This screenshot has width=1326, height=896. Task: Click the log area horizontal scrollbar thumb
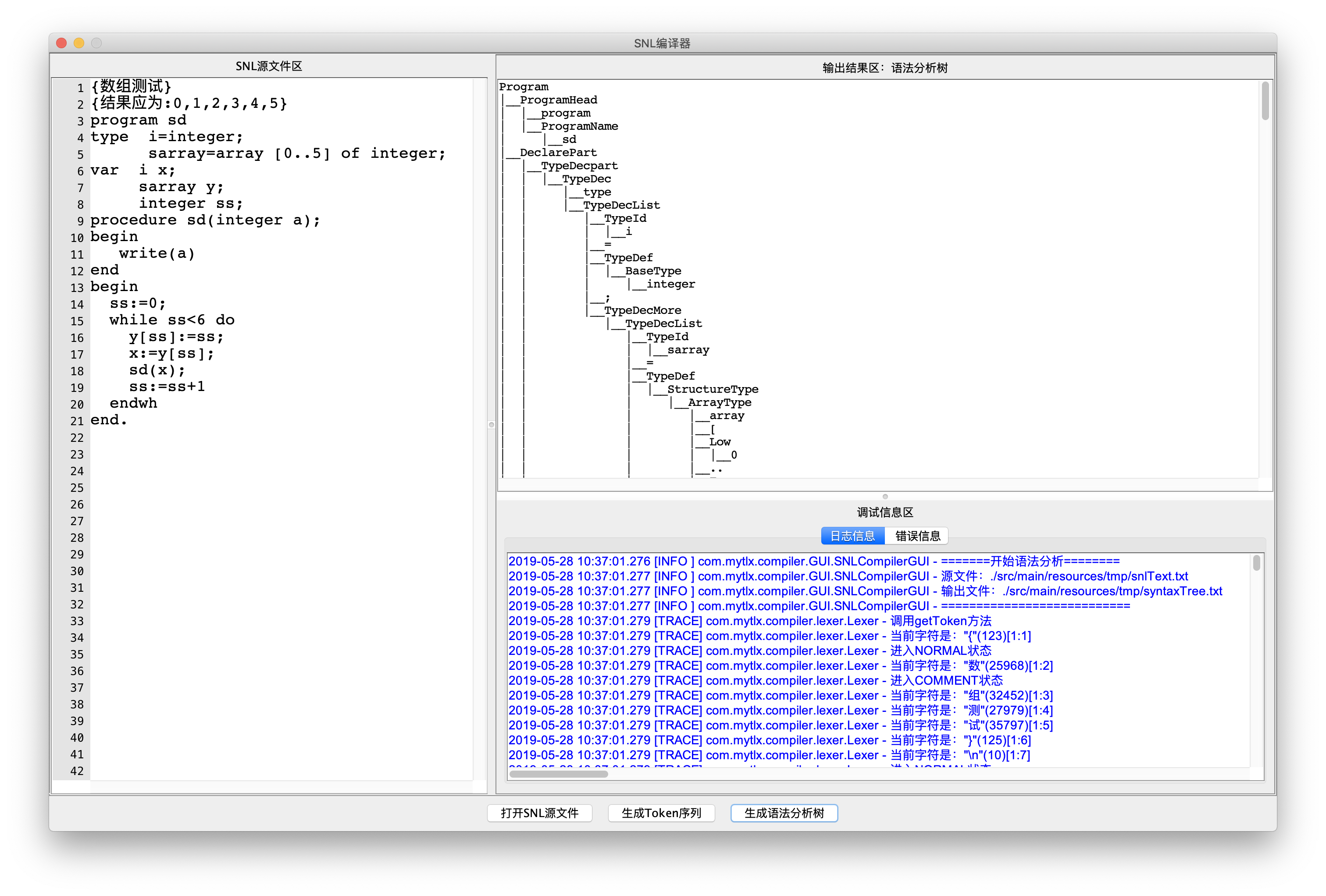558,774
